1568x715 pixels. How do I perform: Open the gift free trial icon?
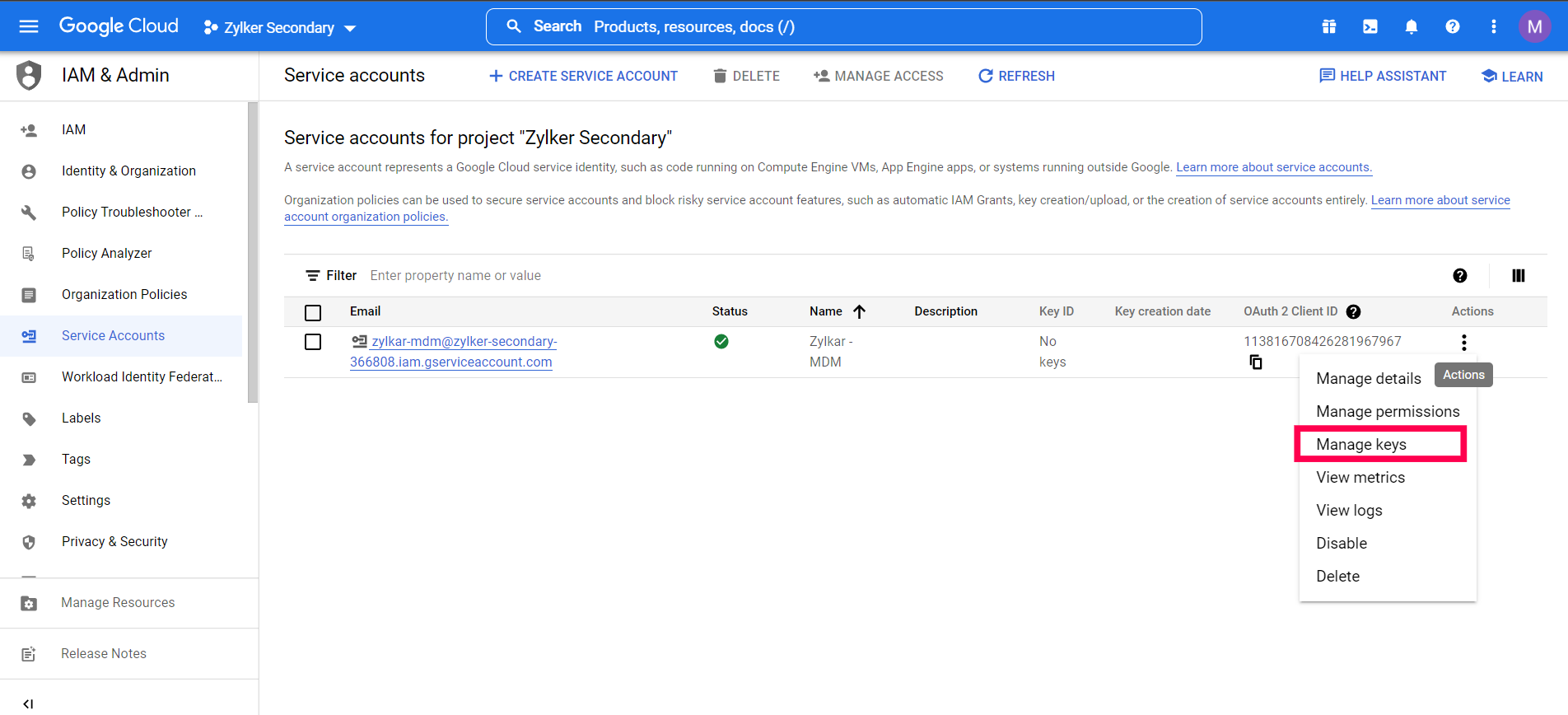(1329, 26)
